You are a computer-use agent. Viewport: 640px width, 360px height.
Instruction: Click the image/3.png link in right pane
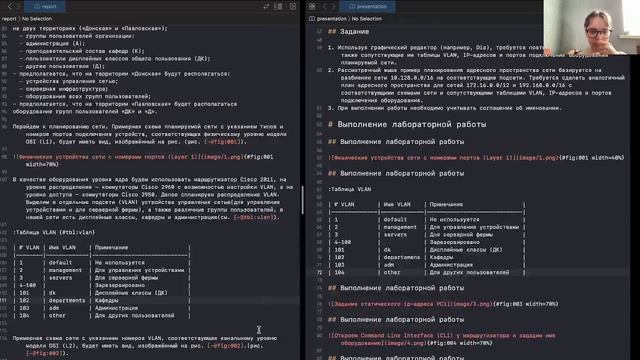click(473, 304)
